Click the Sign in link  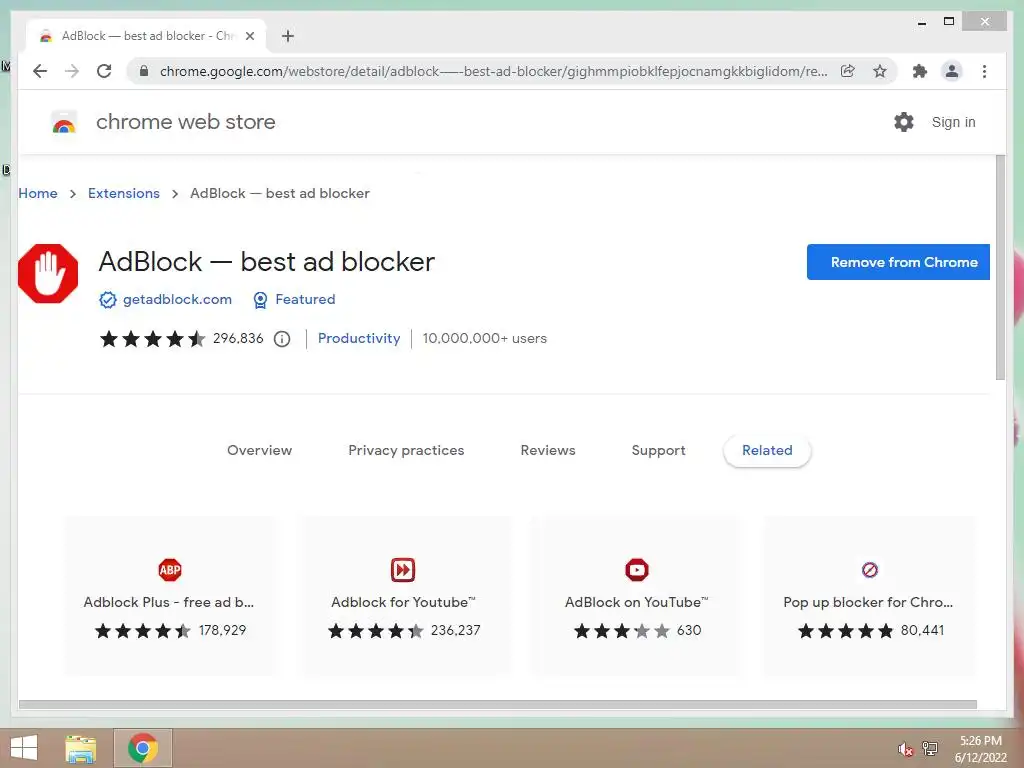pos(953,122)
